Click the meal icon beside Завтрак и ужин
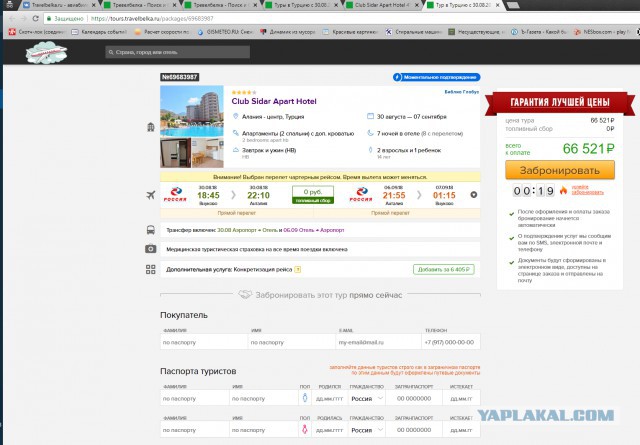The height and width of the screenshot is (445, 640). pyautogui.click(x=236, y=150)
